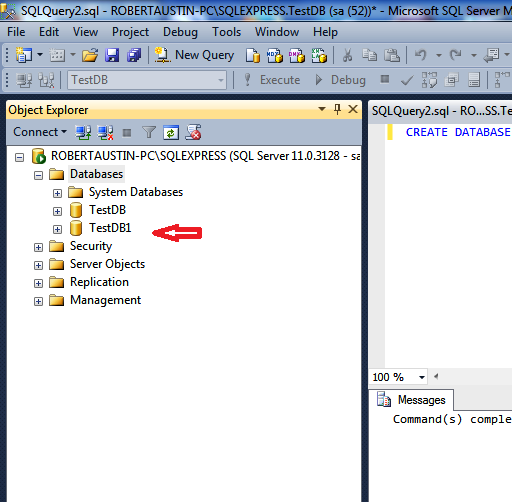Click the Save All icon
Image resolution: width=512 pixels, height=502 pixels.
point(134,55)
